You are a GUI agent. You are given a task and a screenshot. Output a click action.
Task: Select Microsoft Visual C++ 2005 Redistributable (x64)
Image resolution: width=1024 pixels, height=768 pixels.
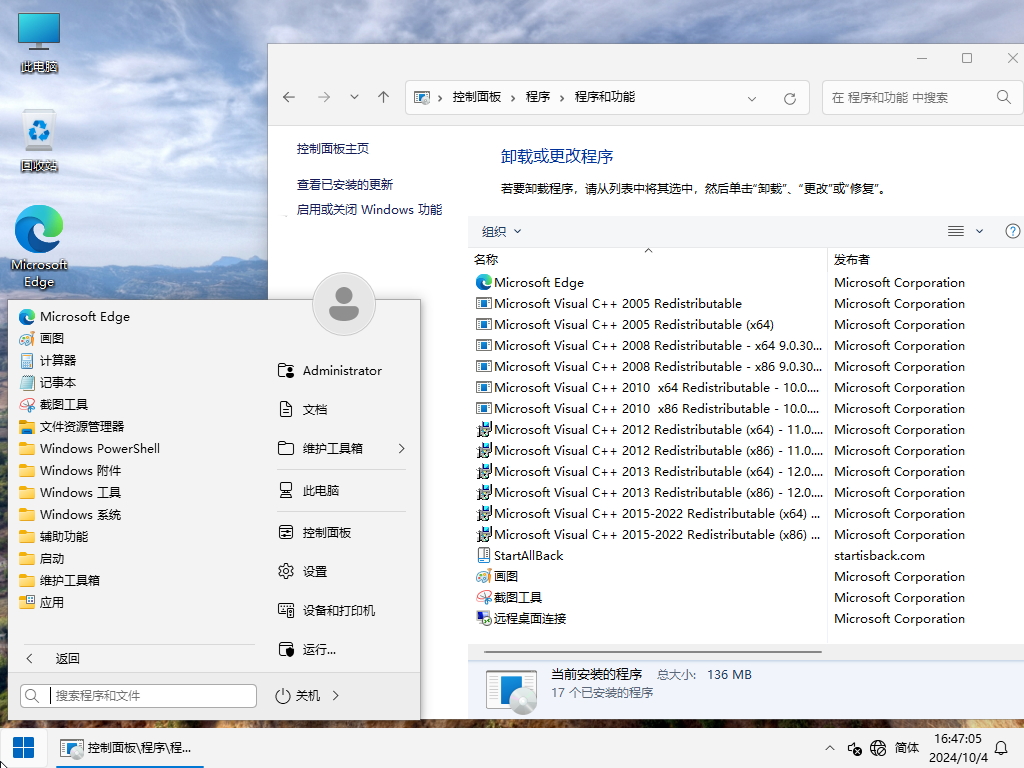pos(625,325)
